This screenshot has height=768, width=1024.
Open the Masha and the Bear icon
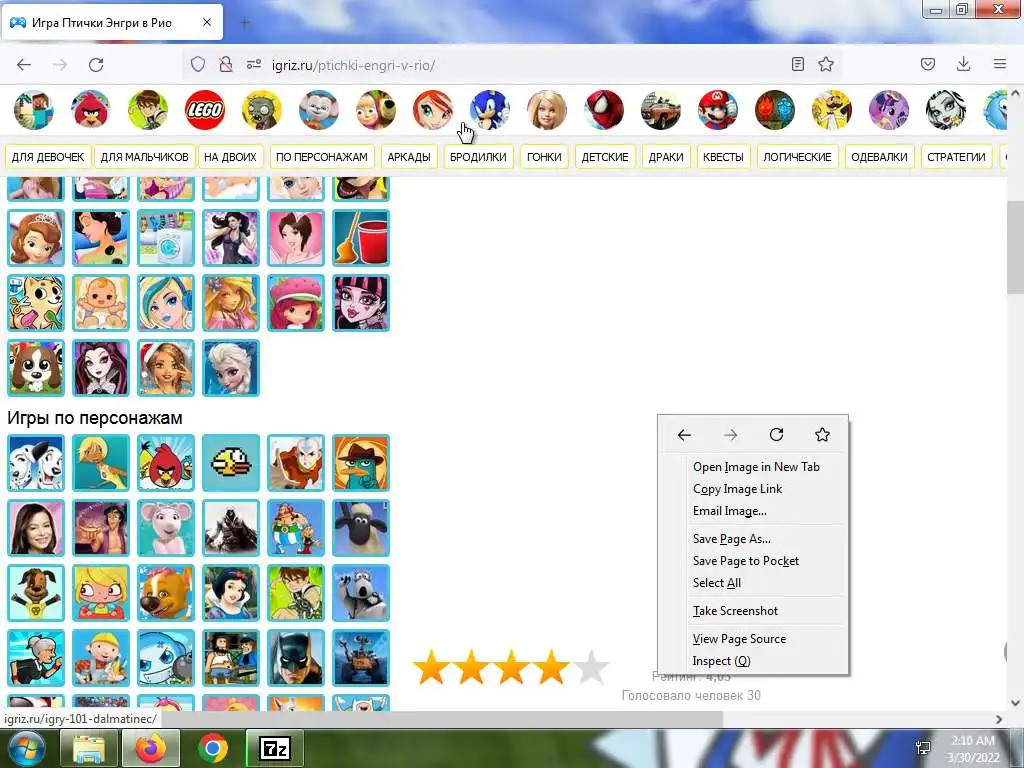[x=376, y=110]
